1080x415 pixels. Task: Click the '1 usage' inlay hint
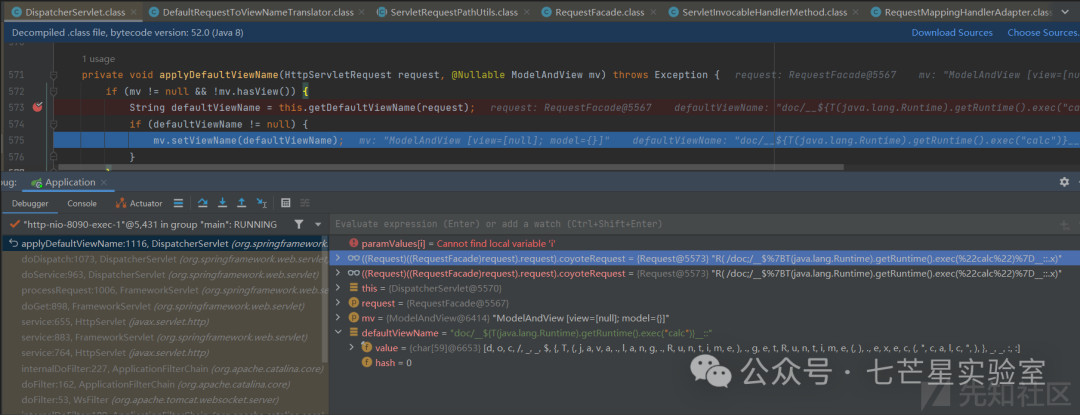pos(98,59)
